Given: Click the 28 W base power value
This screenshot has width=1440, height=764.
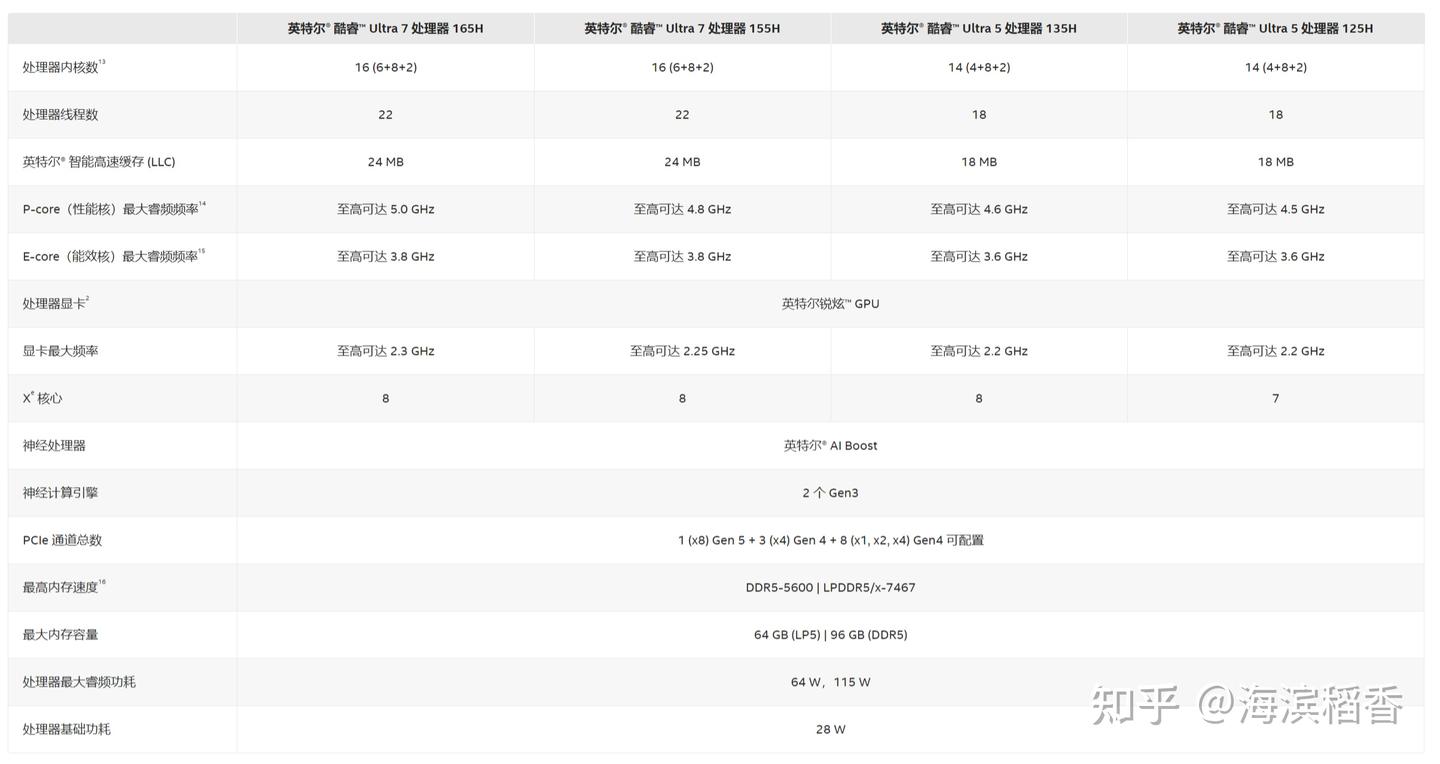Looking at the screenshot, I should click(830, 730).
